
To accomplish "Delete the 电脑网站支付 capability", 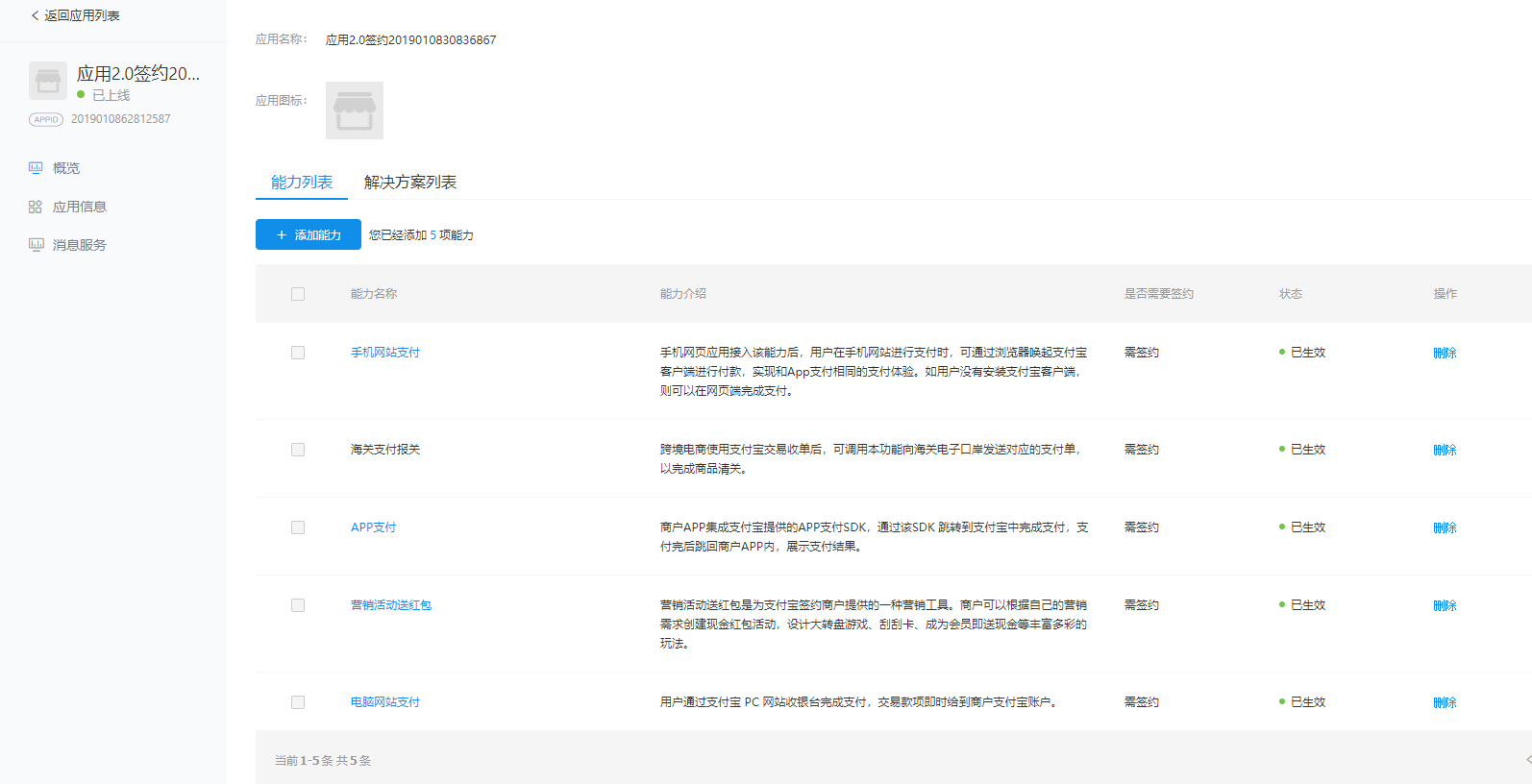I will [x=1445, y=703].
